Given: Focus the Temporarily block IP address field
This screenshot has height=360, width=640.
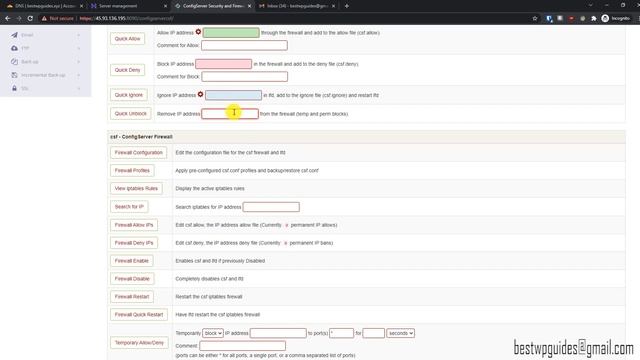Looking at the screenshot, I should coord(278,333).
